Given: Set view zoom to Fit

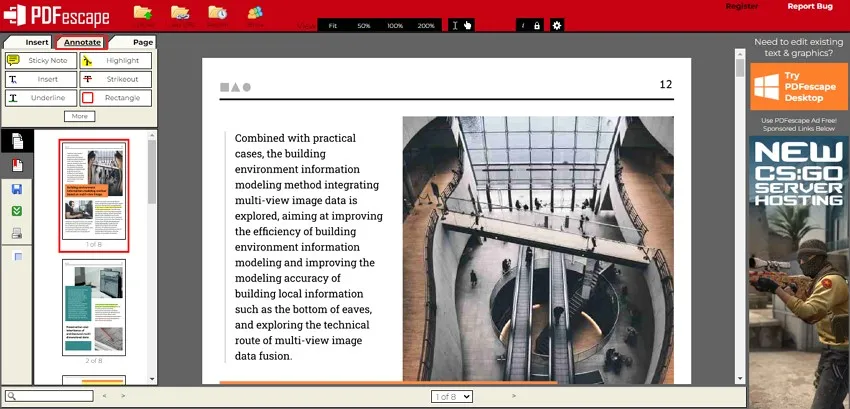Looking at the screenshot, I should [333, 26].
